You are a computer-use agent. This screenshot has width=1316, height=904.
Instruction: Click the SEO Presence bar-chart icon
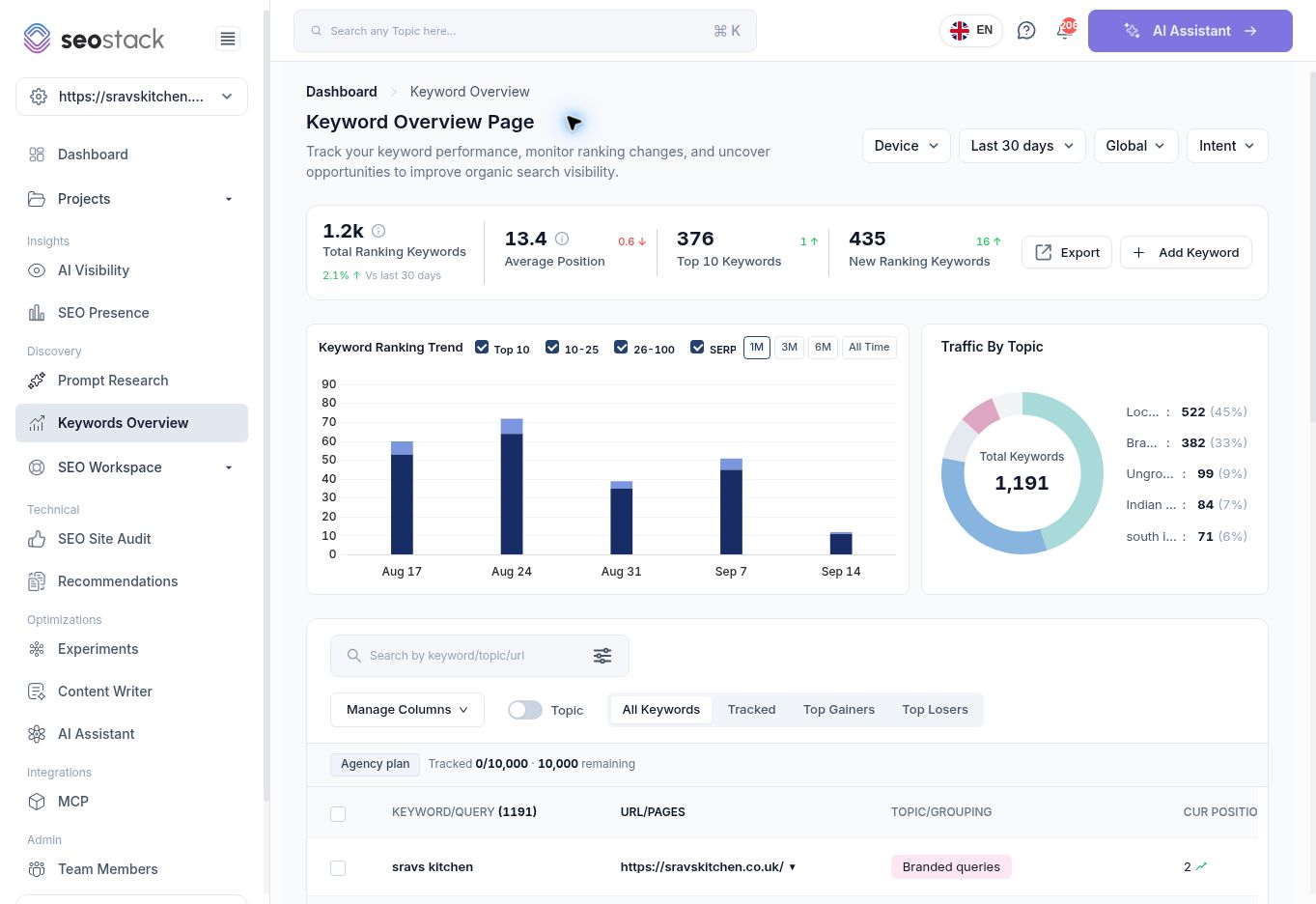[37, 313]
